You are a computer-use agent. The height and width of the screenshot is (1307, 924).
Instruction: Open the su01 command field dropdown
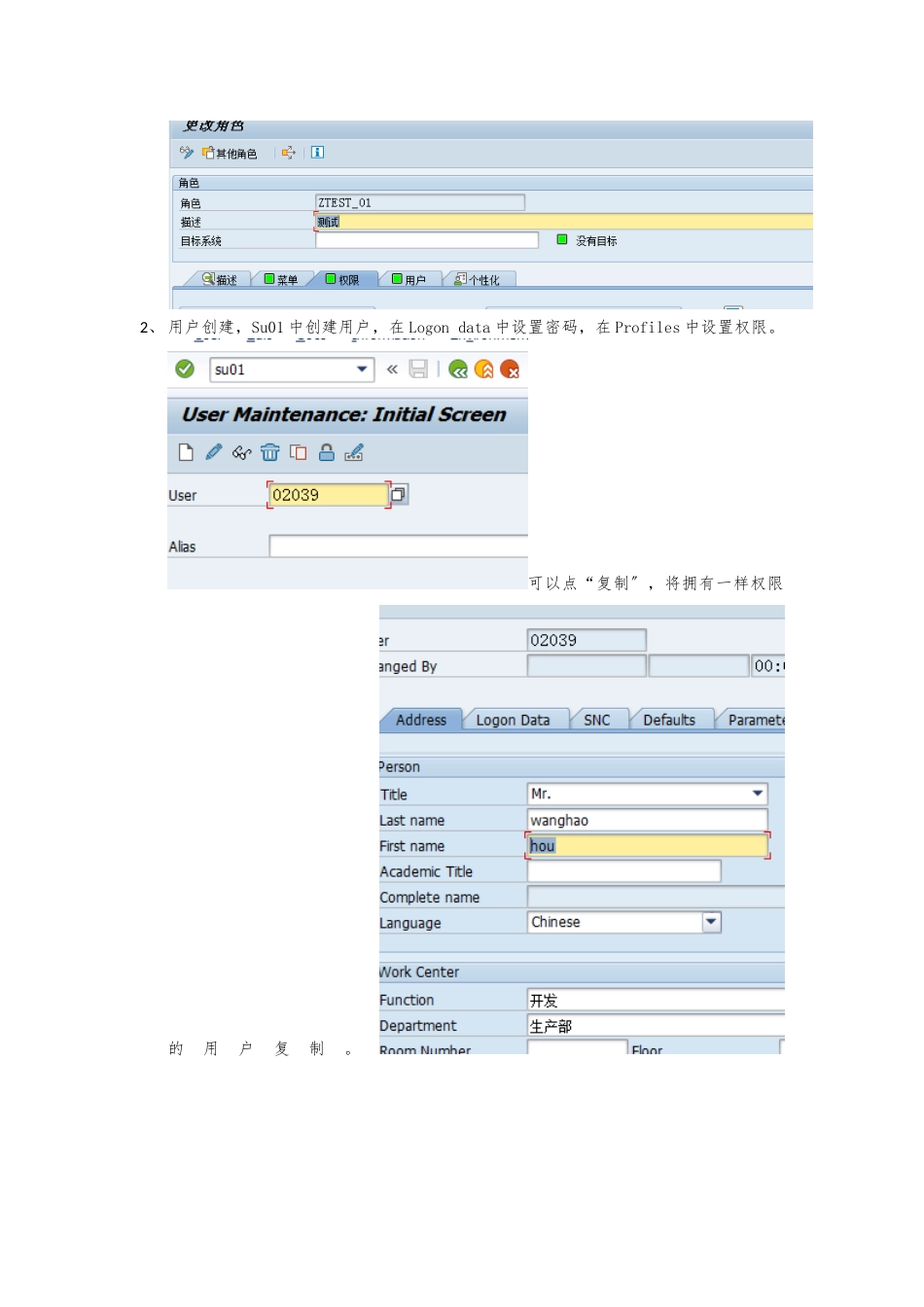[x=362, y=370]
